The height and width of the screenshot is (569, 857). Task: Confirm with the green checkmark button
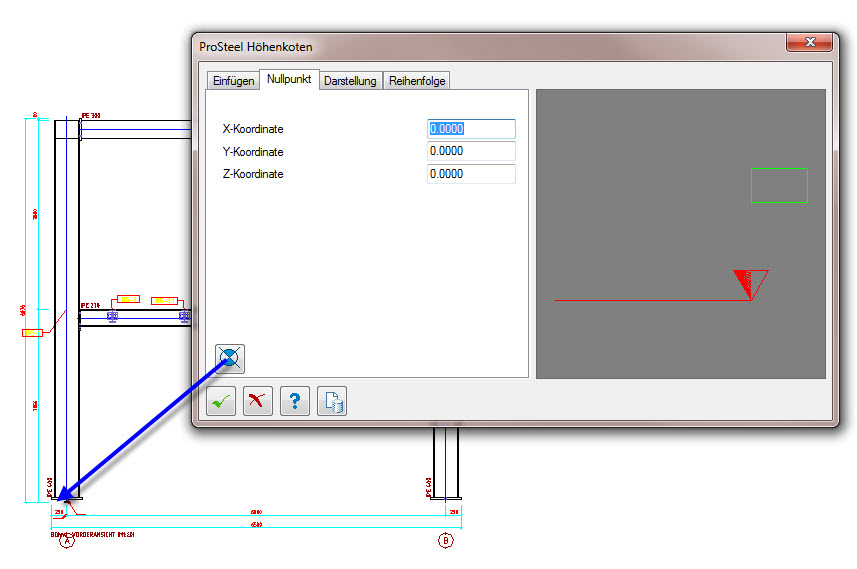tap(221, 401)
